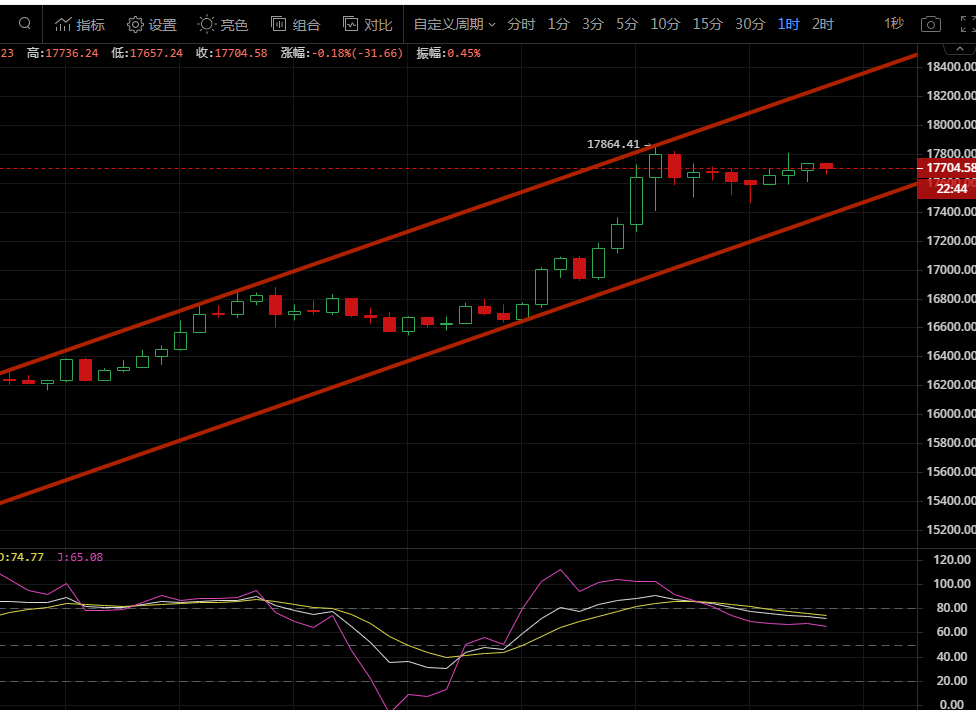Click the search magnifier icon
Viewport: 976px width, 710px height.
click(24, 24)
